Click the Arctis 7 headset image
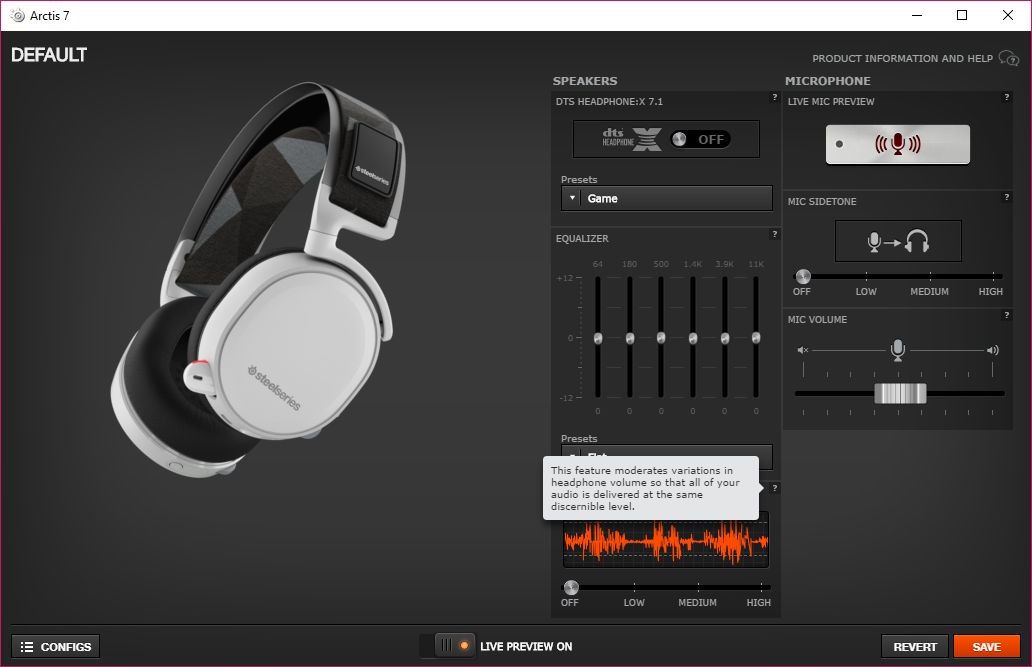 pyautogui.click(x=257, y=279)
